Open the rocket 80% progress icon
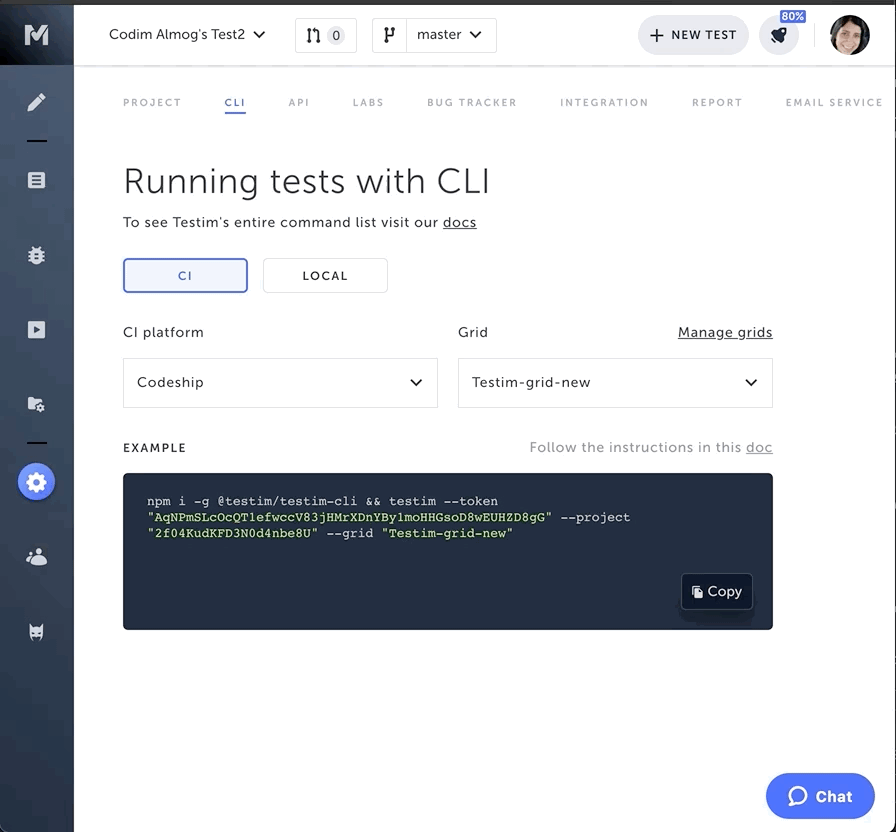The width and height of the screenshot is (896, 832). point(779,35)
